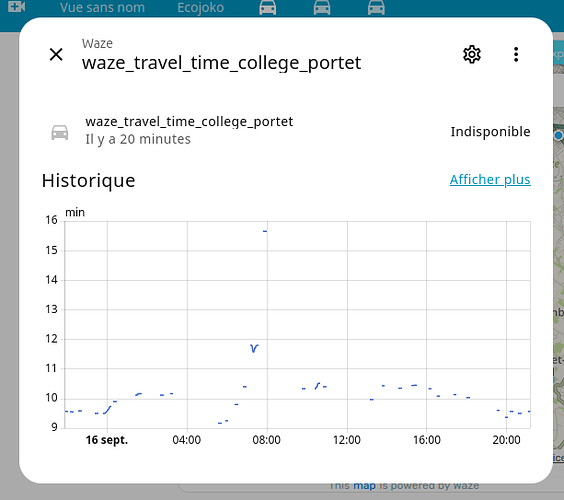
Task: Open the three-dot overflow menu
Action: (516, 55)
